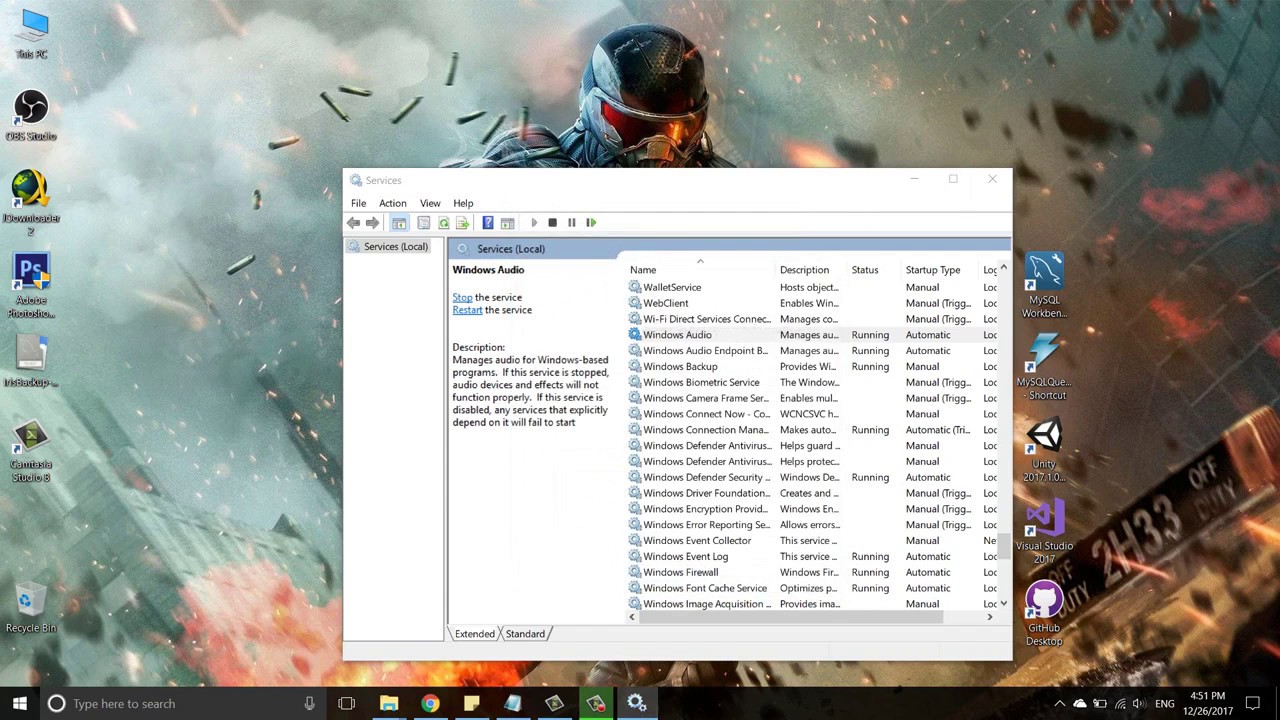
Task: Select Windows Camera Frame Server row
Action: pyautogui.click(x=812, y=398)
